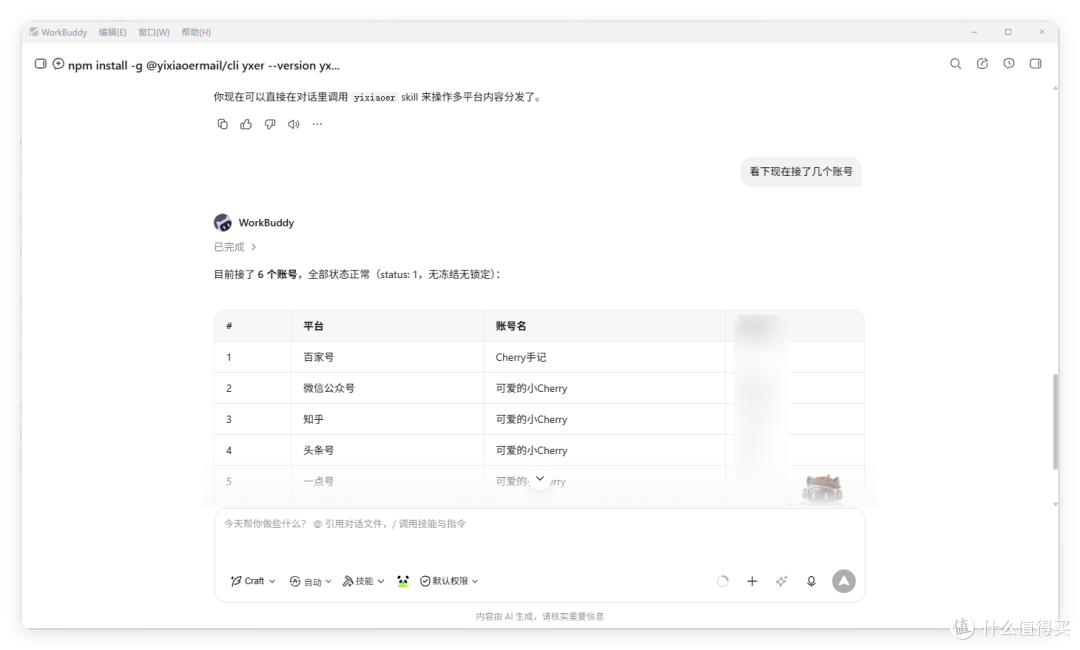Click the yixiaoer inline code text
Viewport: 1080px width, 650px height.
coord(374,98)
